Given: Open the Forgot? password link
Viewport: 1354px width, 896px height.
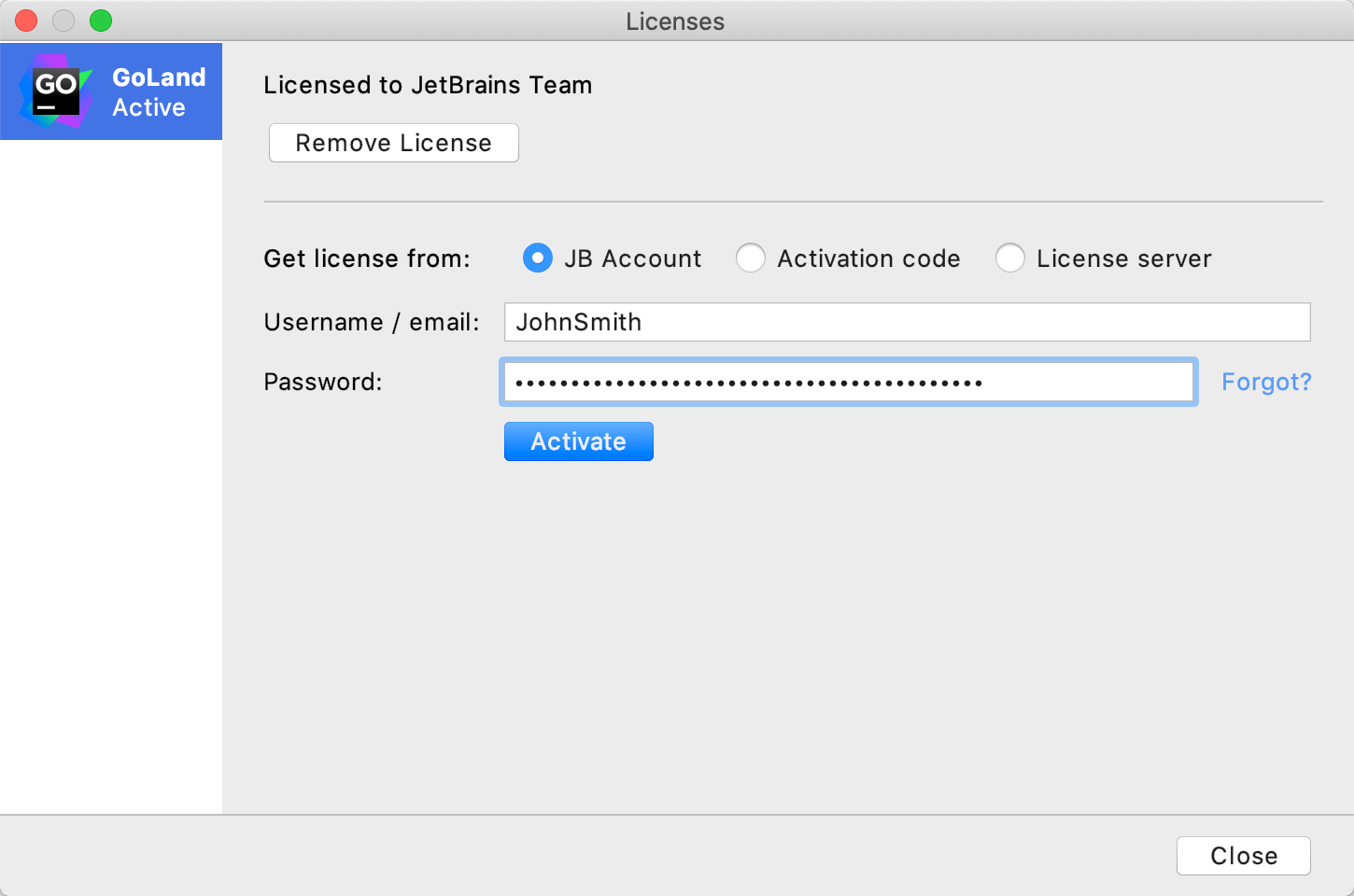Looking at the screenshot, I should tap(1266, 382).
